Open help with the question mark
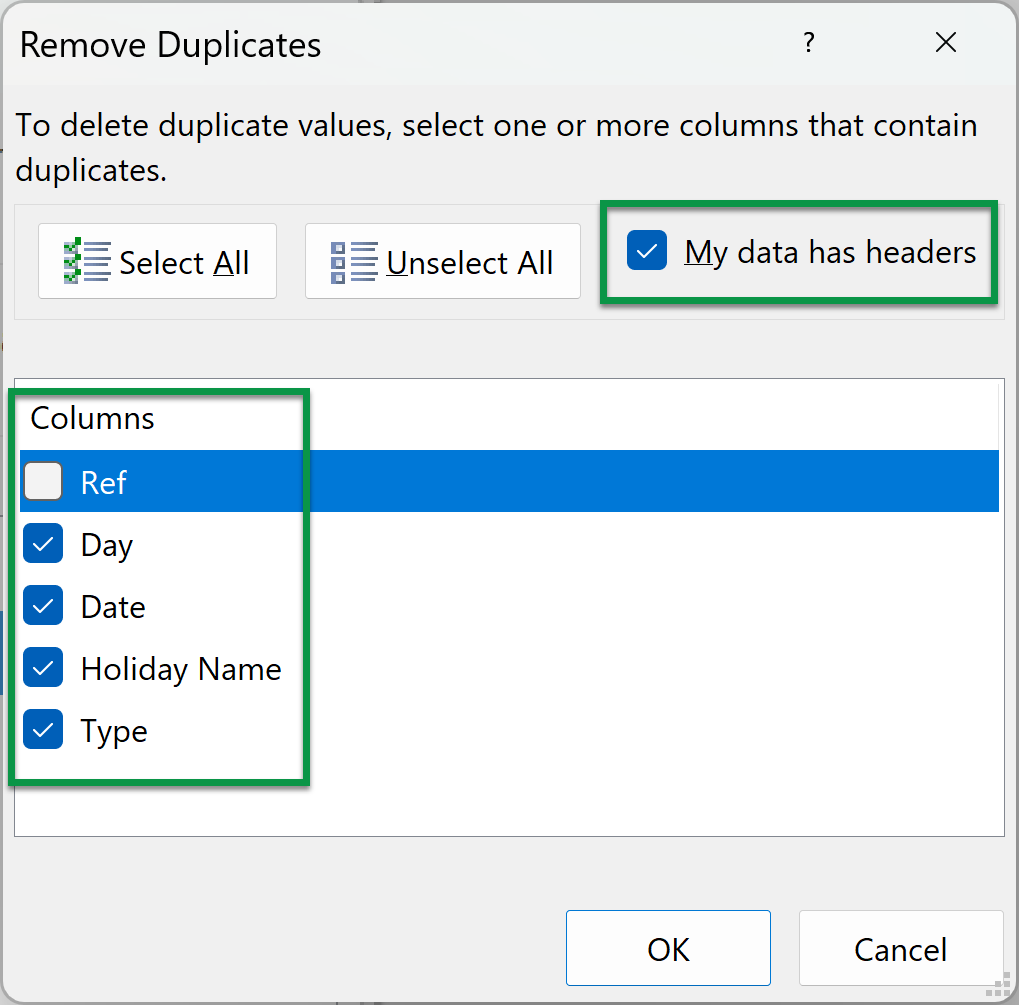The width and height of the screenshot is (1019, 1005). point(808,43)
